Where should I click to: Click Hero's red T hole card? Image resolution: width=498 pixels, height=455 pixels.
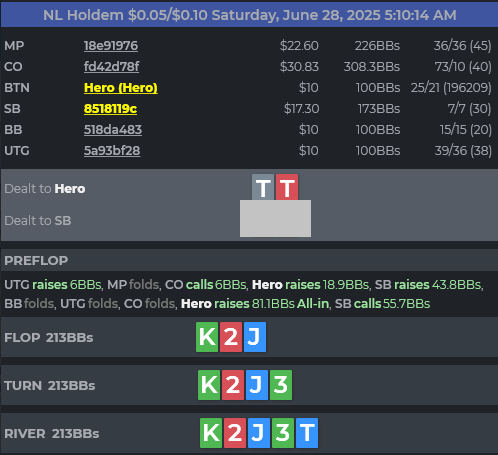tap(287, 187)
